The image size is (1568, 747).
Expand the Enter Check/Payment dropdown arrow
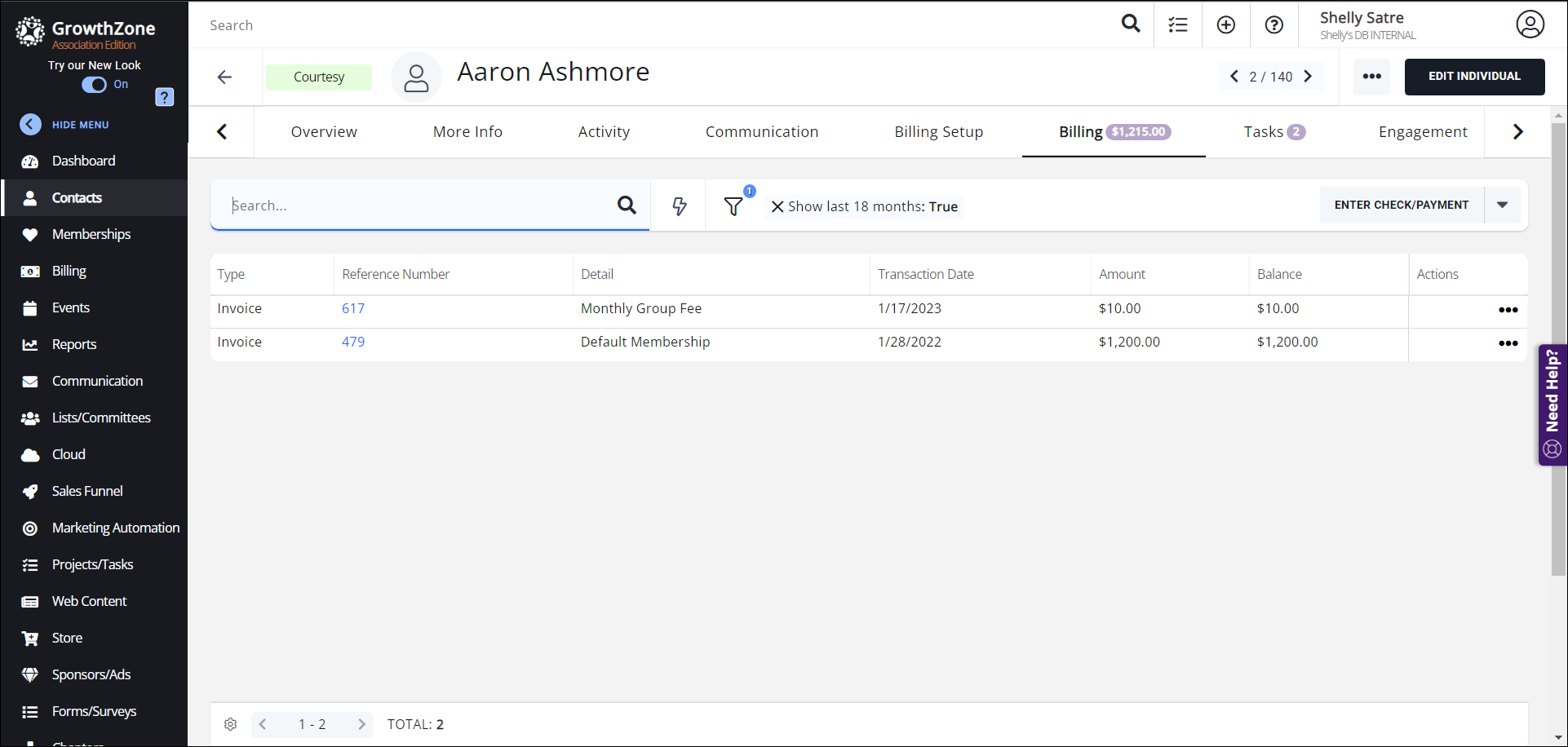[x=1502, y=206]
